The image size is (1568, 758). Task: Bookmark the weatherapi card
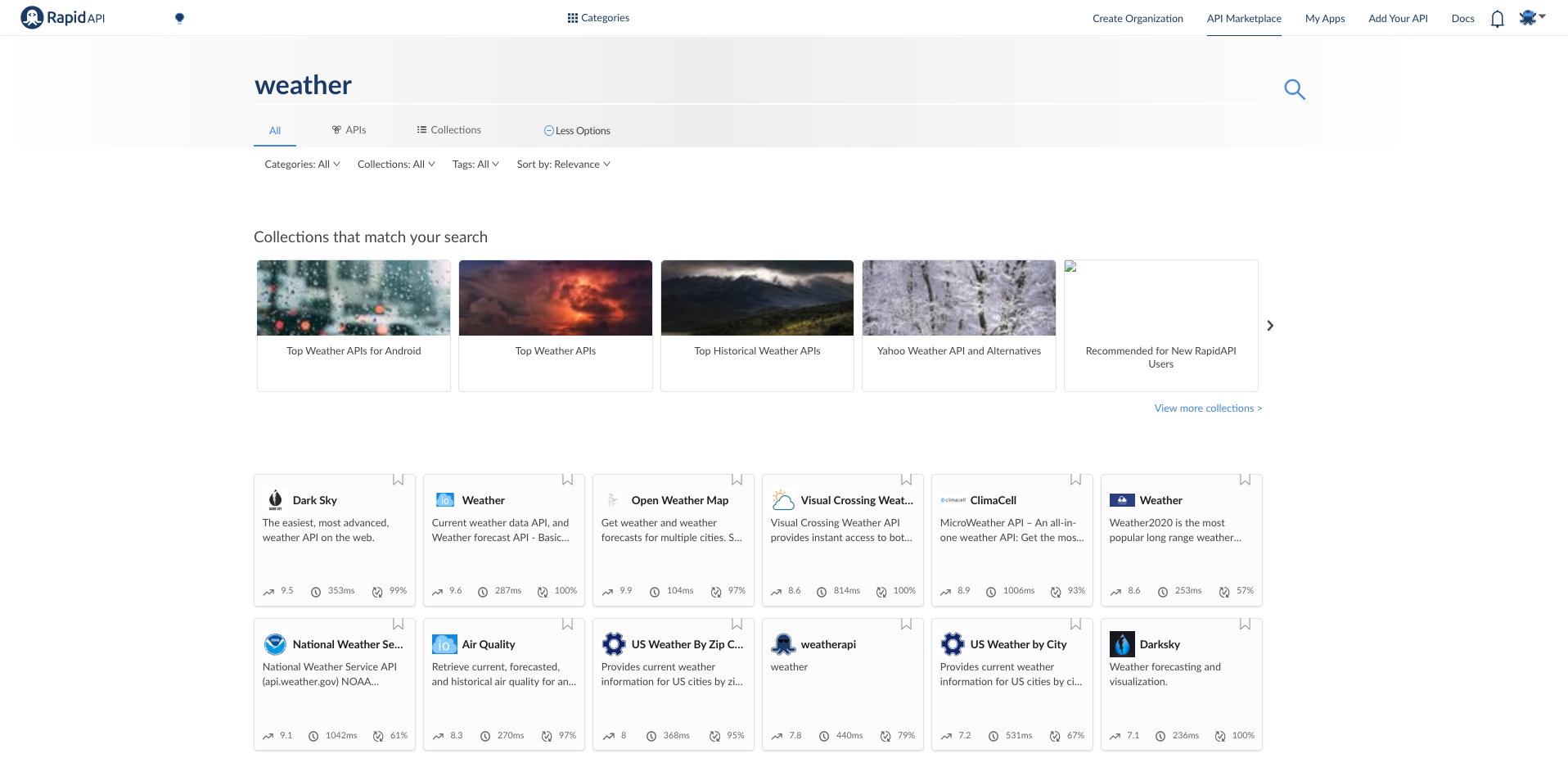click(x=906, y=624)
